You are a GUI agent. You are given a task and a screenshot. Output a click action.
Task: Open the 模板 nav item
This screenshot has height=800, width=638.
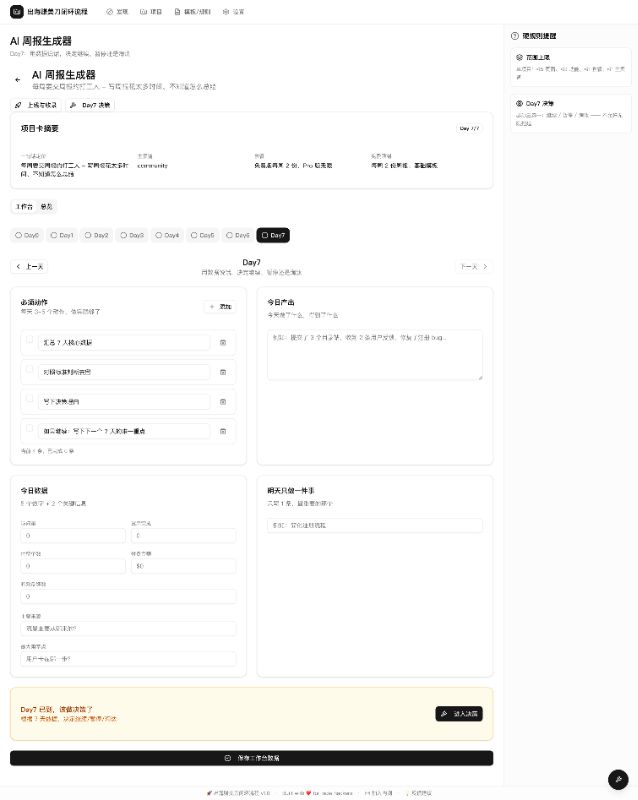pos(192,12)
